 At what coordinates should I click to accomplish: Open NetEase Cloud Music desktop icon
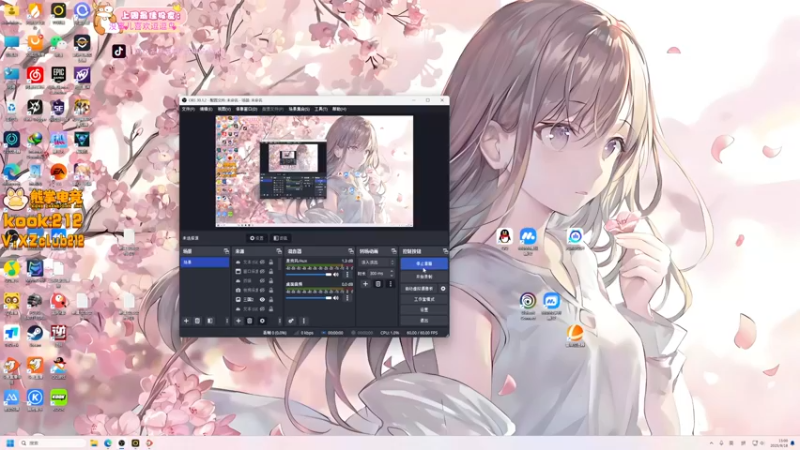(35, 76)
